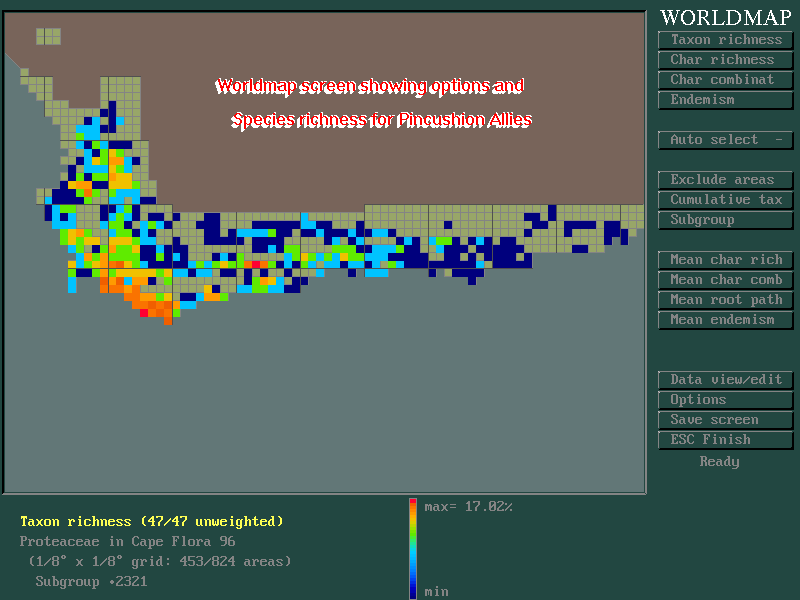Select Mean char rich calculation
The width and height of the screenshot is (800, 600).
point(725,259)
